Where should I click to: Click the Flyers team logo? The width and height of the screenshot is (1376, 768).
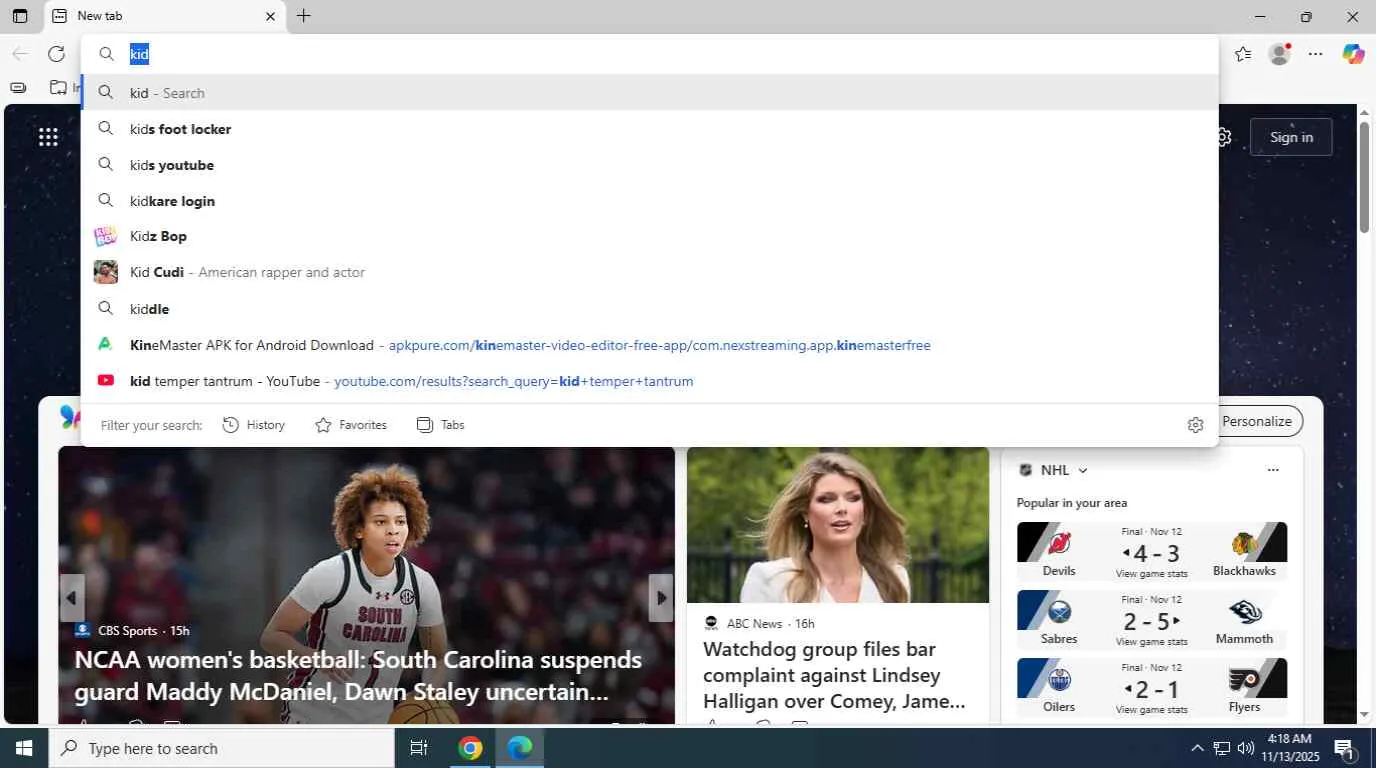tap(1244, 680)
